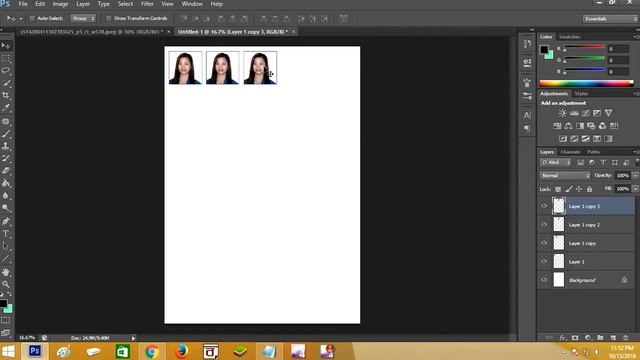Viewport: 640px width, 360px height.
Task: Open the Essentials workspace dropdown
Action: 610,19
